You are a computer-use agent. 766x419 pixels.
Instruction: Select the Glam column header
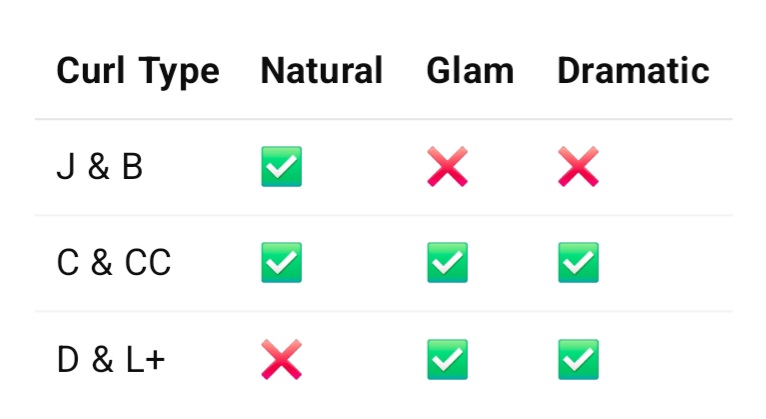coord(470,71)
